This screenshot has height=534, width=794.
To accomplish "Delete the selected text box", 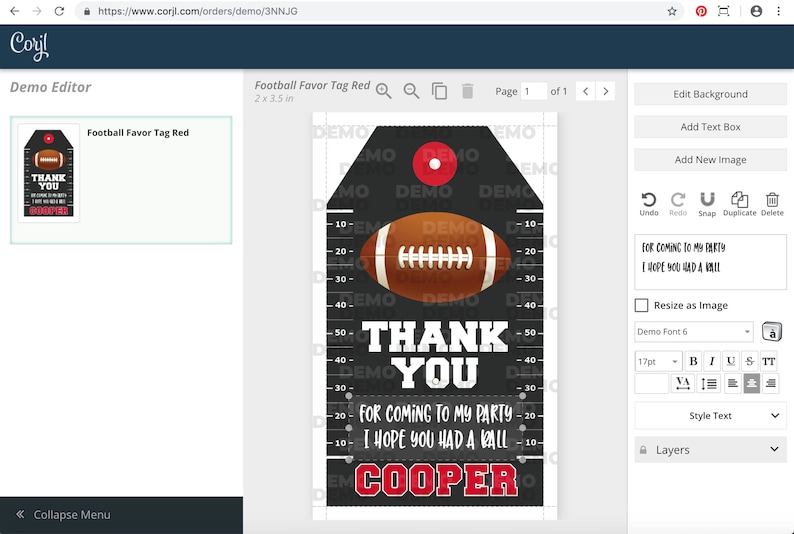I will 772,204.
